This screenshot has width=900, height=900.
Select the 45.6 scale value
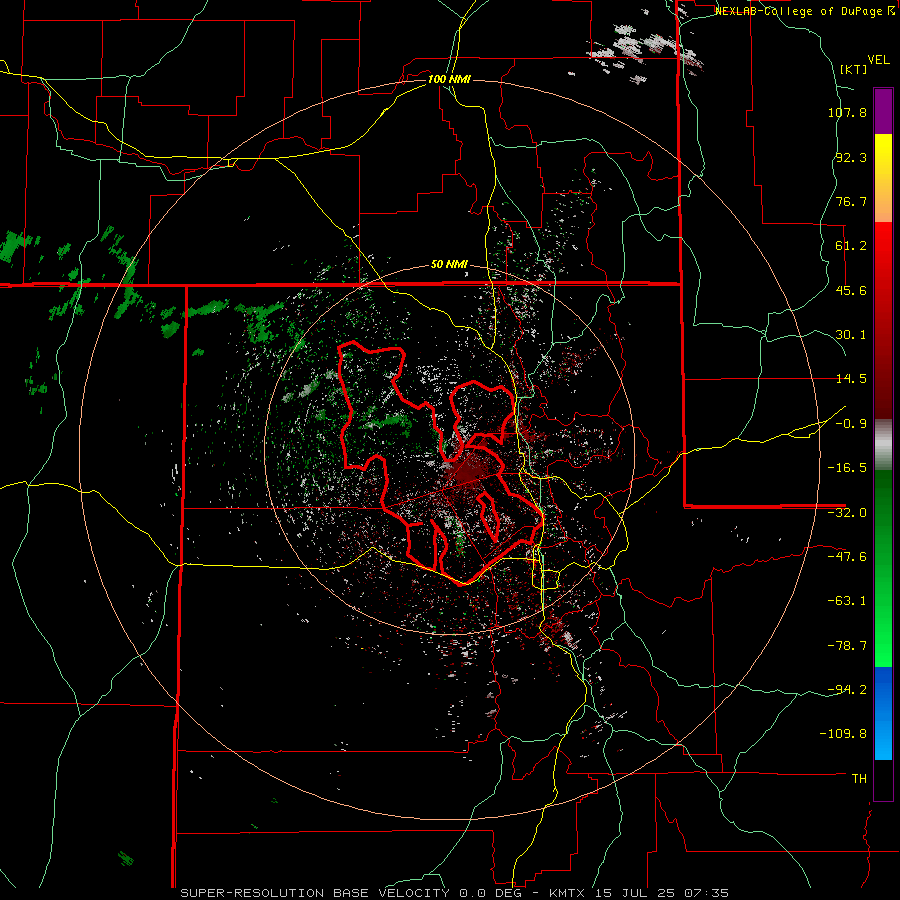point(851,290)
